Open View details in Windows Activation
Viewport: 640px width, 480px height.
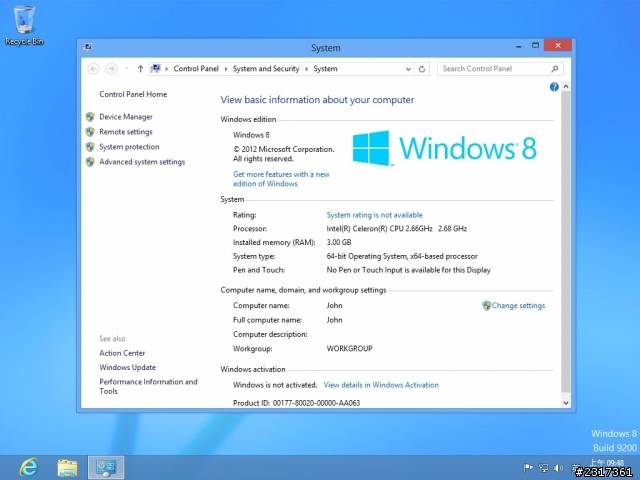(381, 385)
